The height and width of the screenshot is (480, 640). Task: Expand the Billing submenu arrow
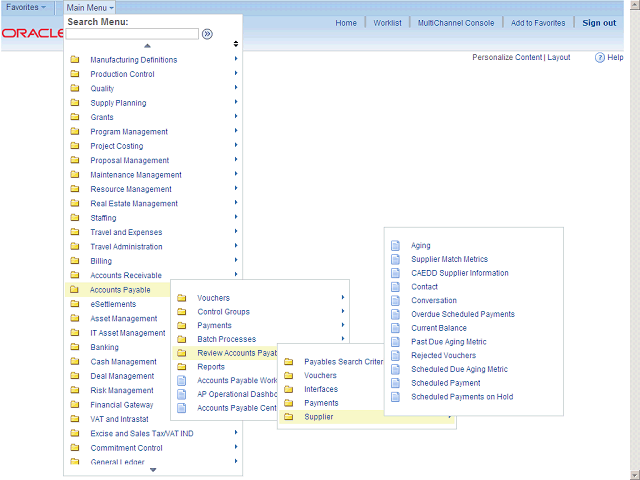pyautogui.click(x=236, y=261)
